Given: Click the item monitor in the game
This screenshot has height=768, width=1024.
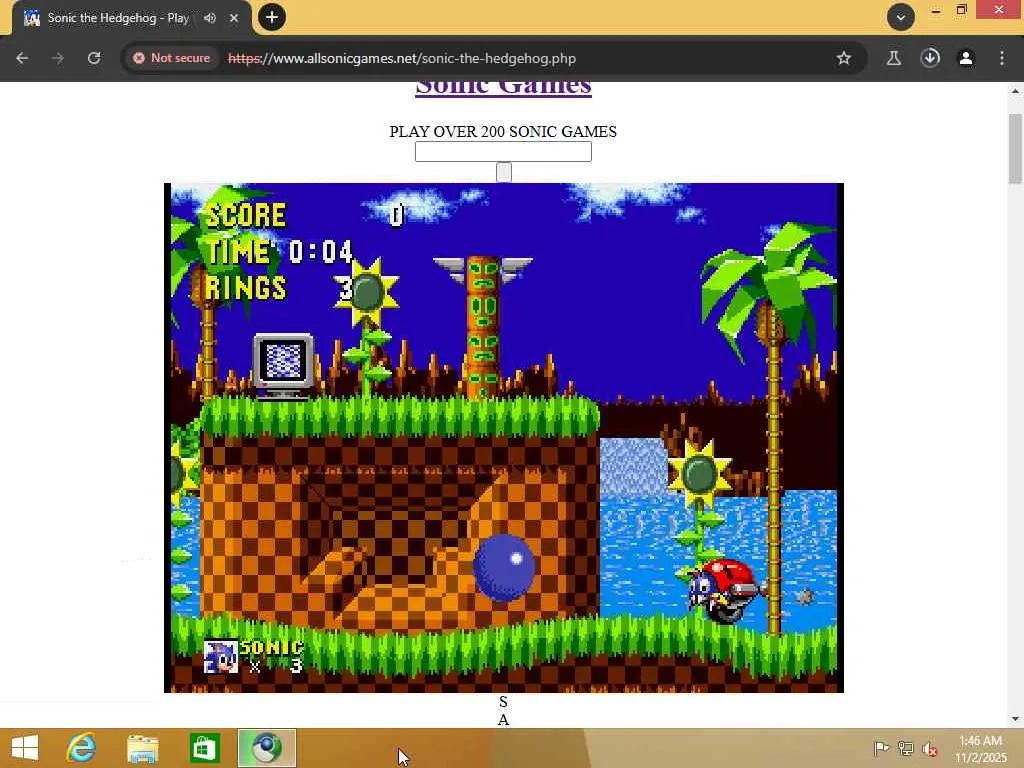Looking at the screenshot, I should (x=283, y=366).
